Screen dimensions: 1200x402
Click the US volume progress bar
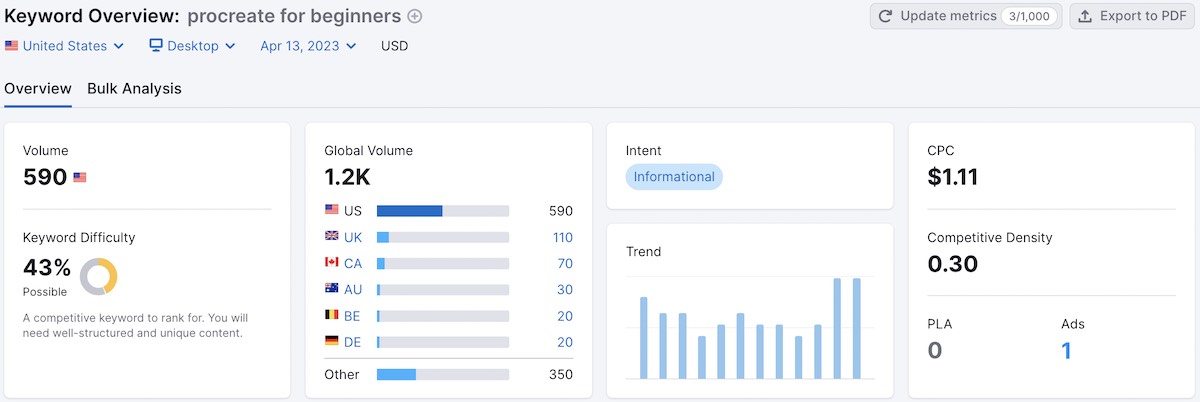tap(443, 210)
